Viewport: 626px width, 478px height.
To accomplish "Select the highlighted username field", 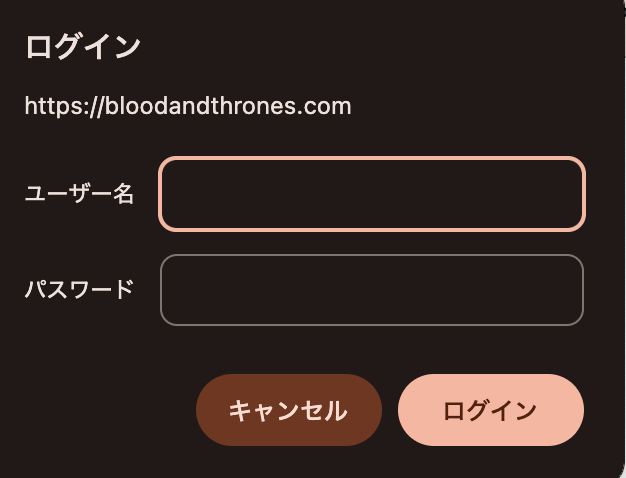I will pyautogui.click(x=371, y=194).
